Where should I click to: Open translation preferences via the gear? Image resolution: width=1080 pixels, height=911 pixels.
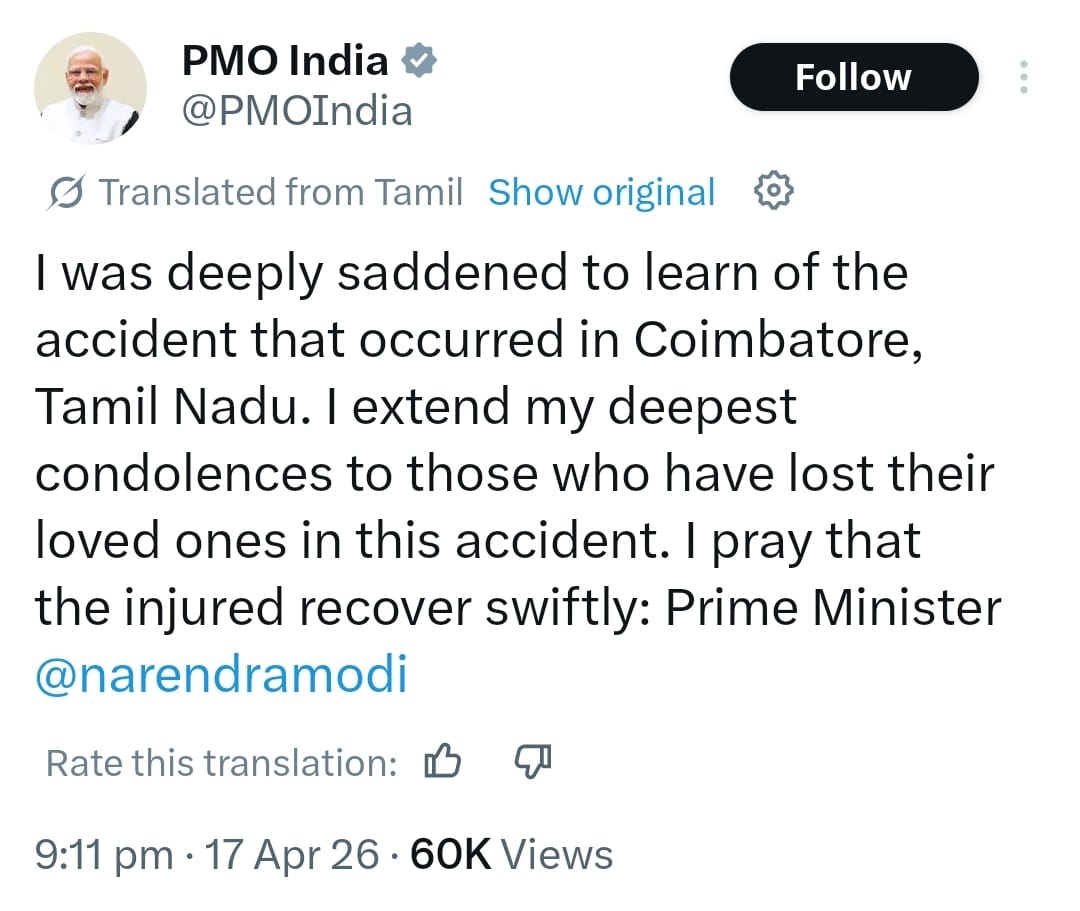tap(773, 190)
